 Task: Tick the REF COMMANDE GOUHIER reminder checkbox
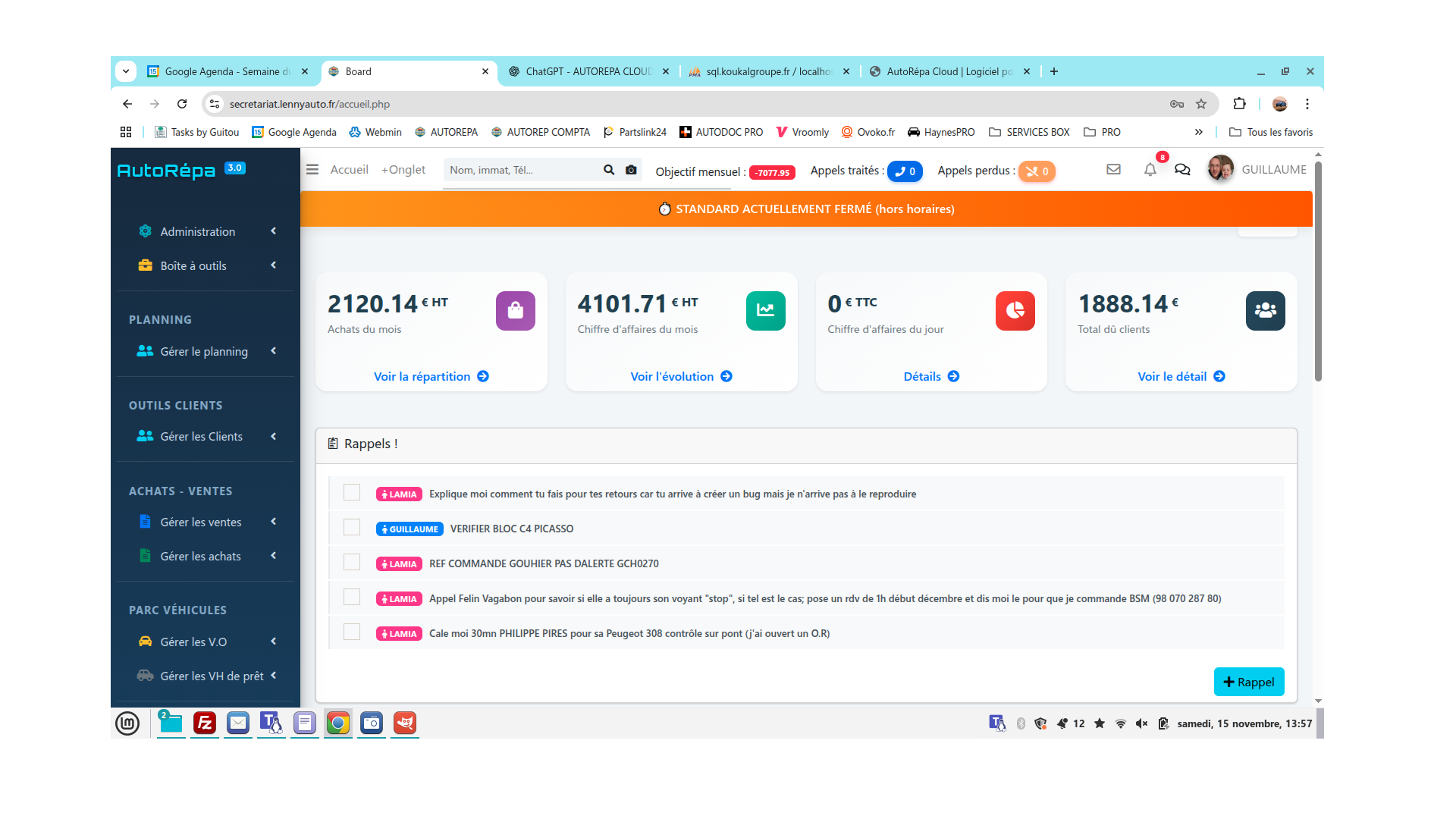click(x=352, y=563)
